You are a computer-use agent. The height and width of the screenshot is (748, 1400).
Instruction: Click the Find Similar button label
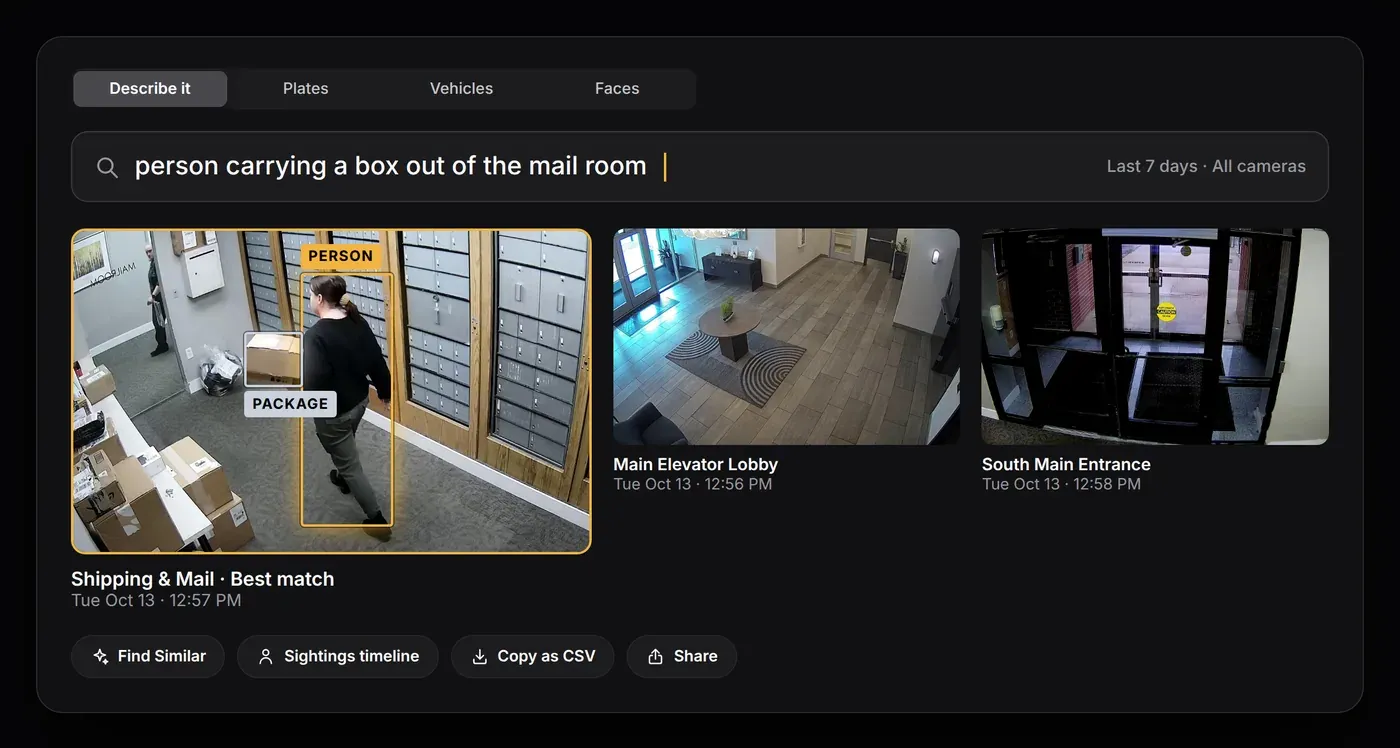tap(162, 657)
